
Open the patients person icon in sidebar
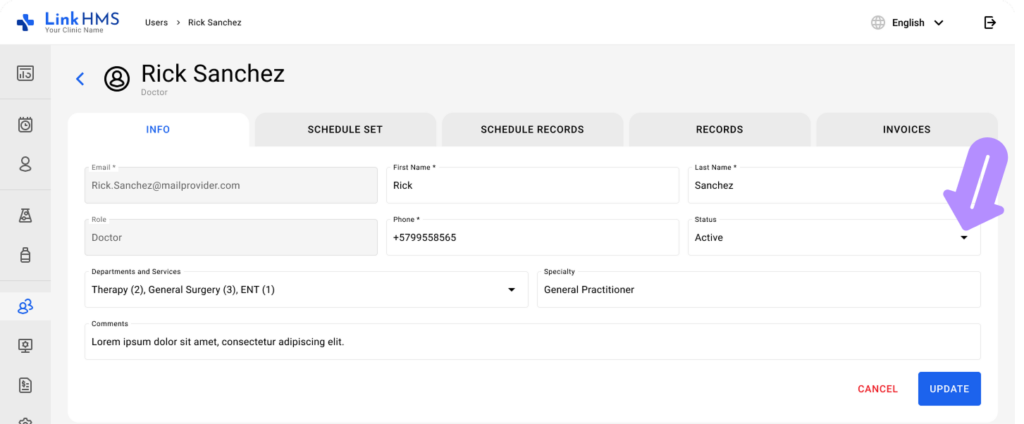click(25, 163)
